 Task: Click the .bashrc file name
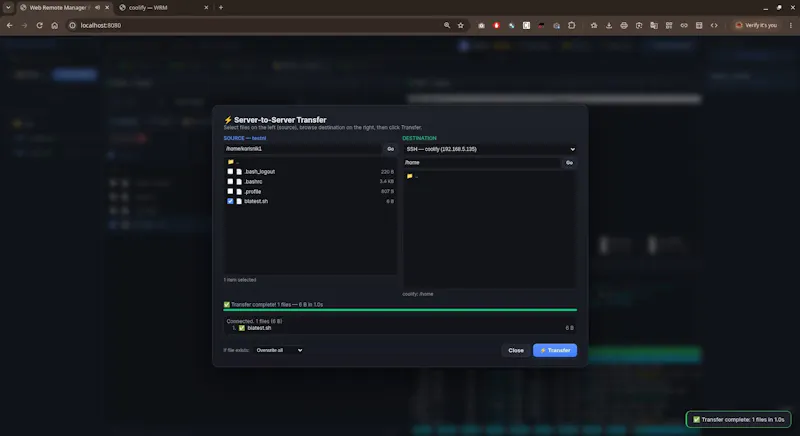253,182
